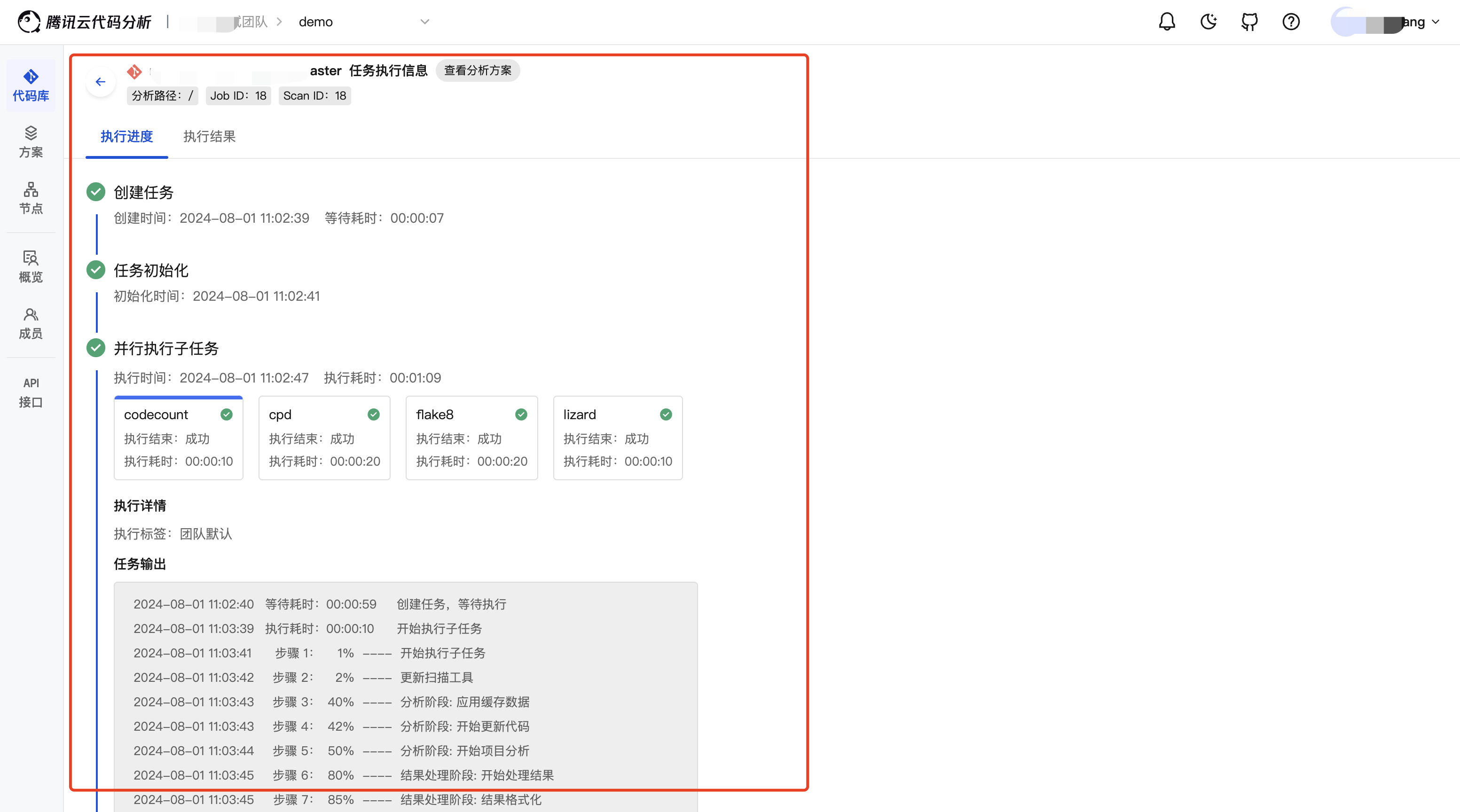The width and height of the screenshot is (1460, 812).
Task: Click the lizard success check icon
Action: pyautogui.click(x=666, y=414)
